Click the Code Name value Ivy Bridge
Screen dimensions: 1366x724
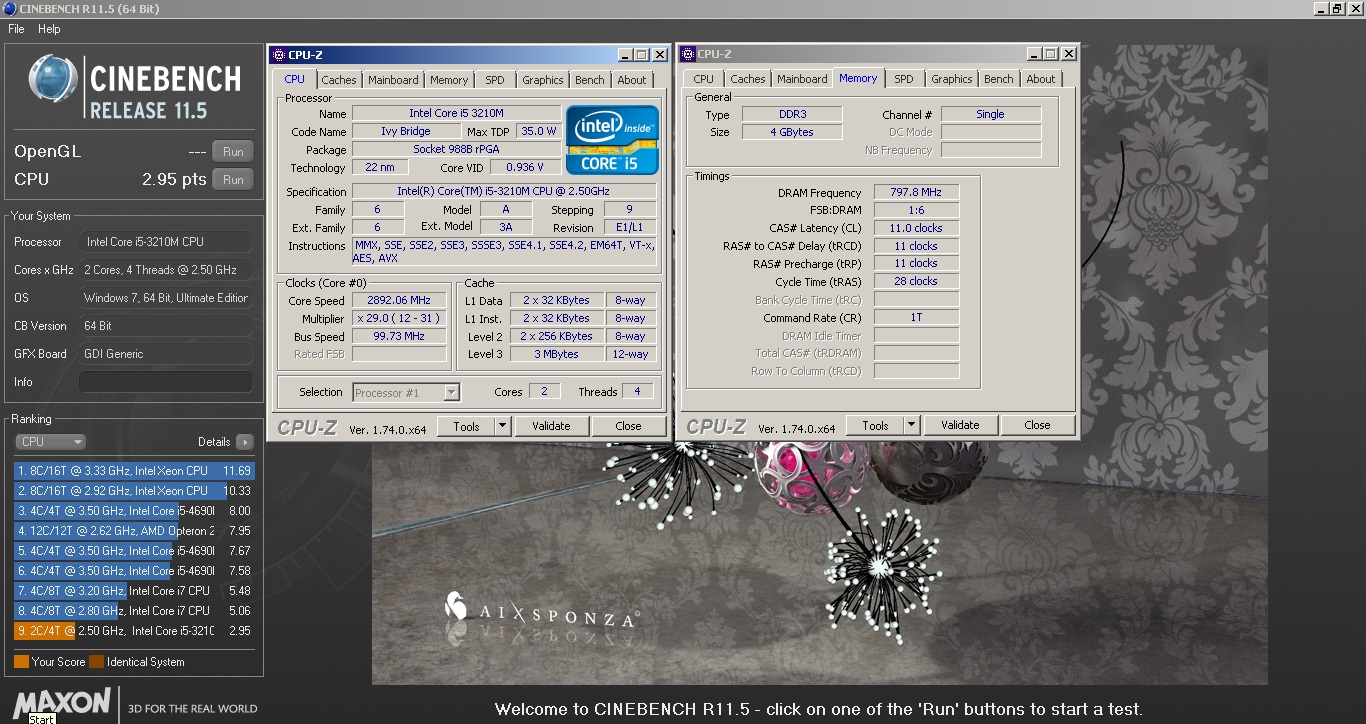pos(406,132)
